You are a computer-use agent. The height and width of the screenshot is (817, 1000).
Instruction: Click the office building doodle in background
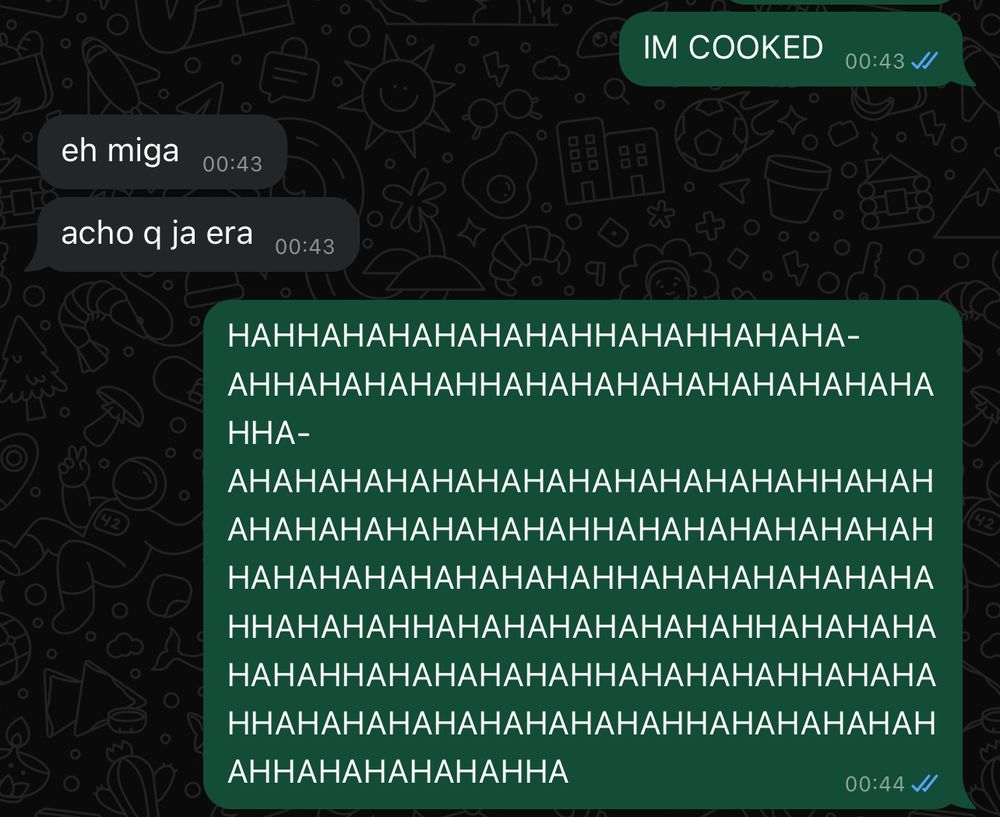tap(608, 161)
